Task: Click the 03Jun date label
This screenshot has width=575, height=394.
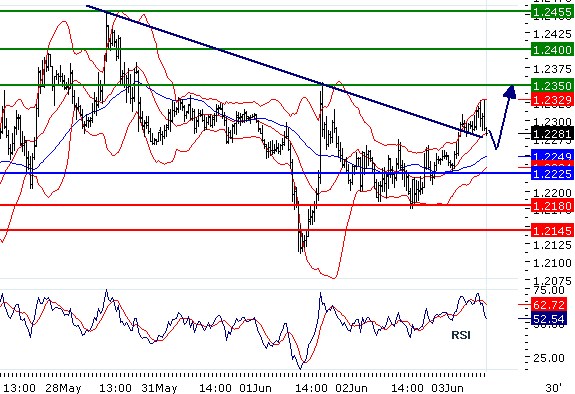Action: tap(447, 388)
